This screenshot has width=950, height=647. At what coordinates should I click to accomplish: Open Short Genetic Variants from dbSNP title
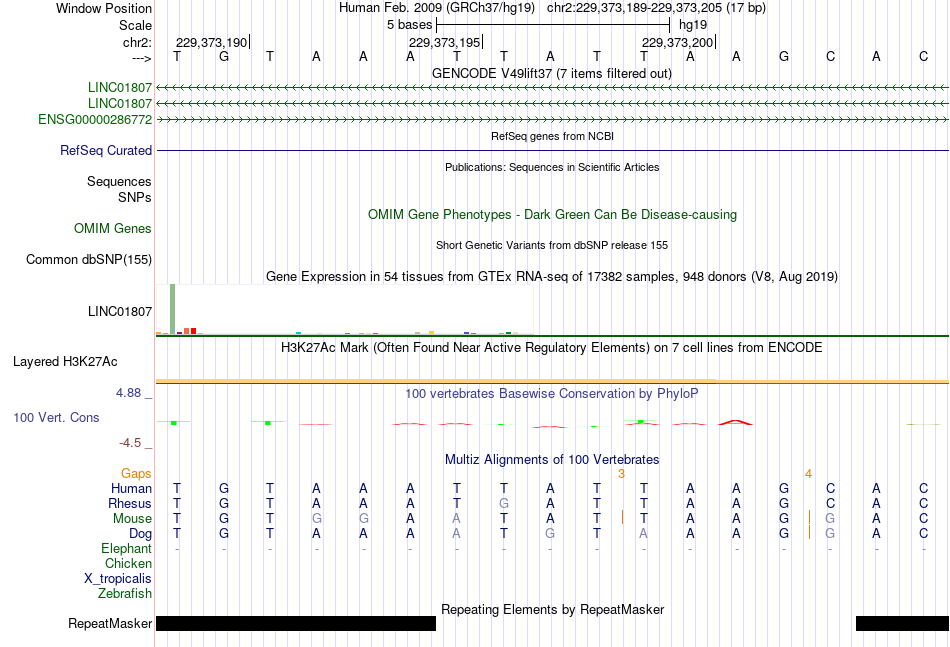(x=552, y=245)
